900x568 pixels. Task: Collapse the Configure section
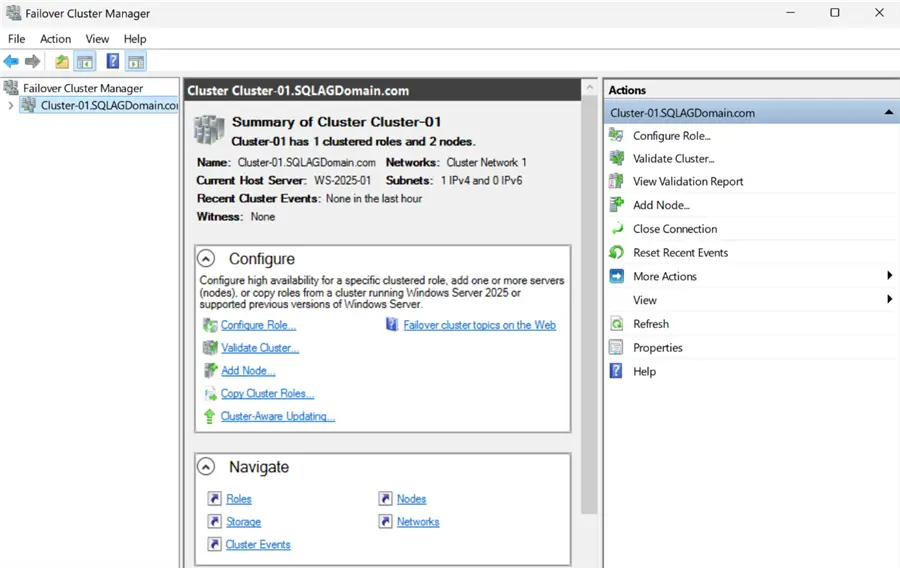[x=206, y=259]
